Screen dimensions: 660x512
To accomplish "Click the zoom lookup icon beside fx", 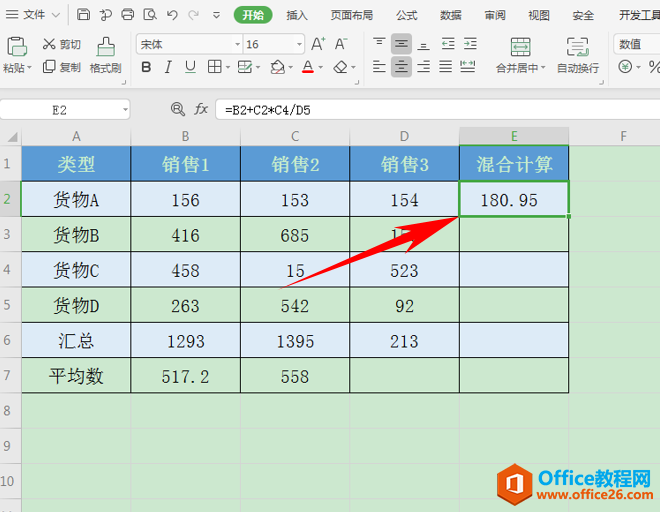I will coord(178,109).
